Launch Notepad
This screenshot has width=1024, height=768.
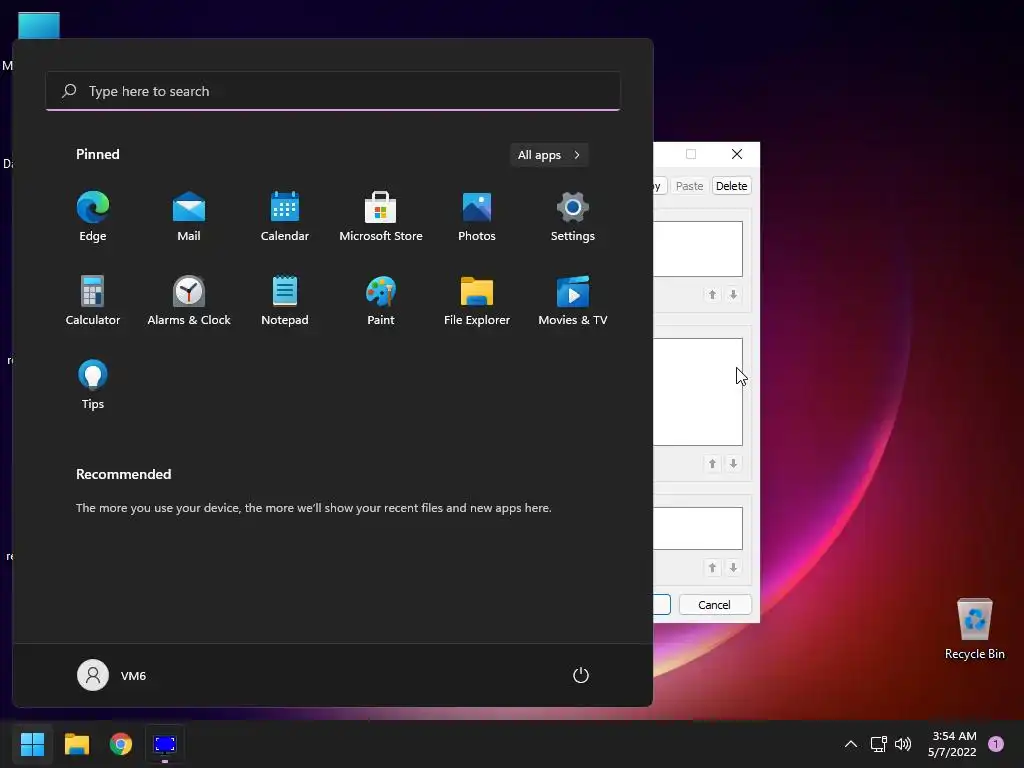[x=285, y=300]
